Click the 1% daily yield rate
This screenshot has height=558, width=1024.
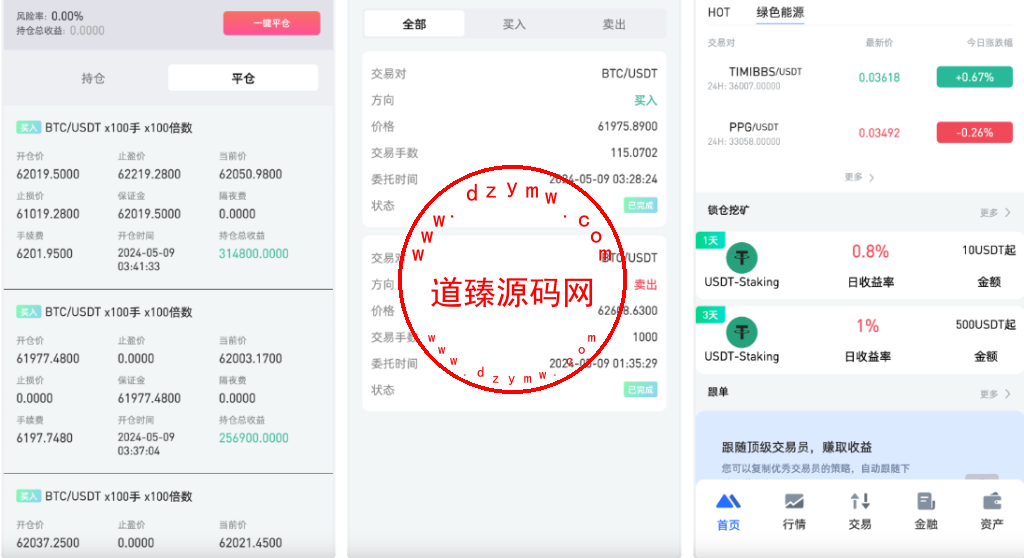867,326
